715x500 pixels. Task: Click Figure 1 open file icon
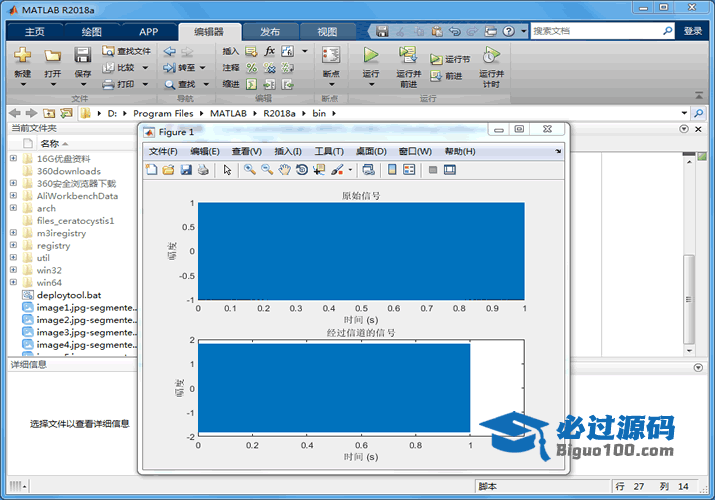click(x=168, y=170)
